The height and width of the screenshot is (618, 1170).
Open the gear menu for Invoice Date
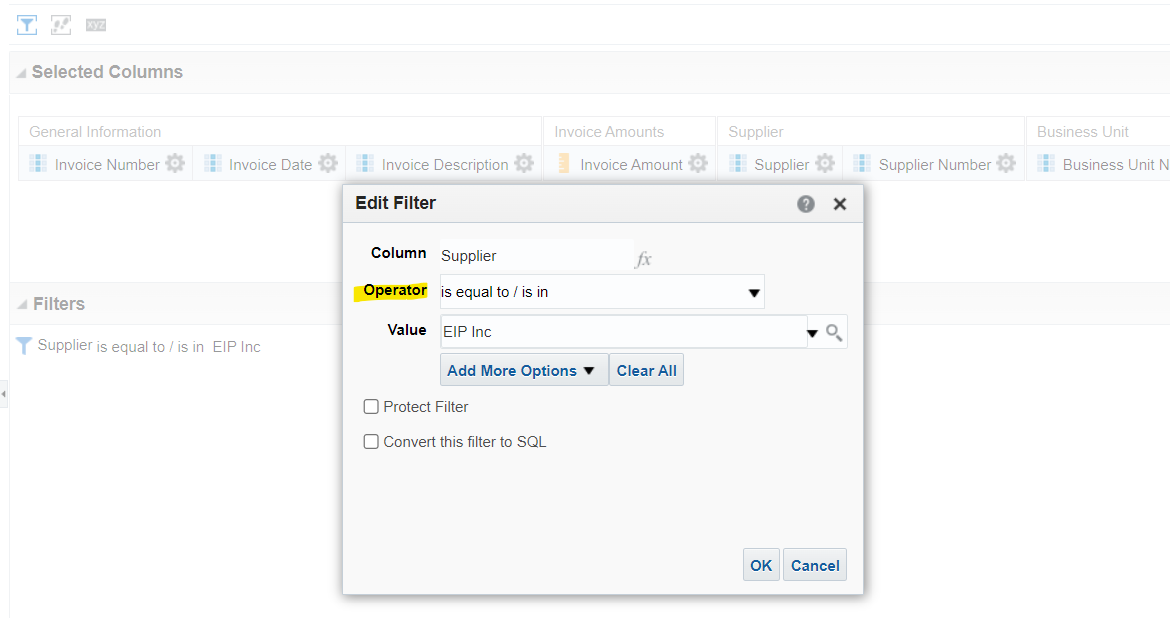click(x=328, y=163)
